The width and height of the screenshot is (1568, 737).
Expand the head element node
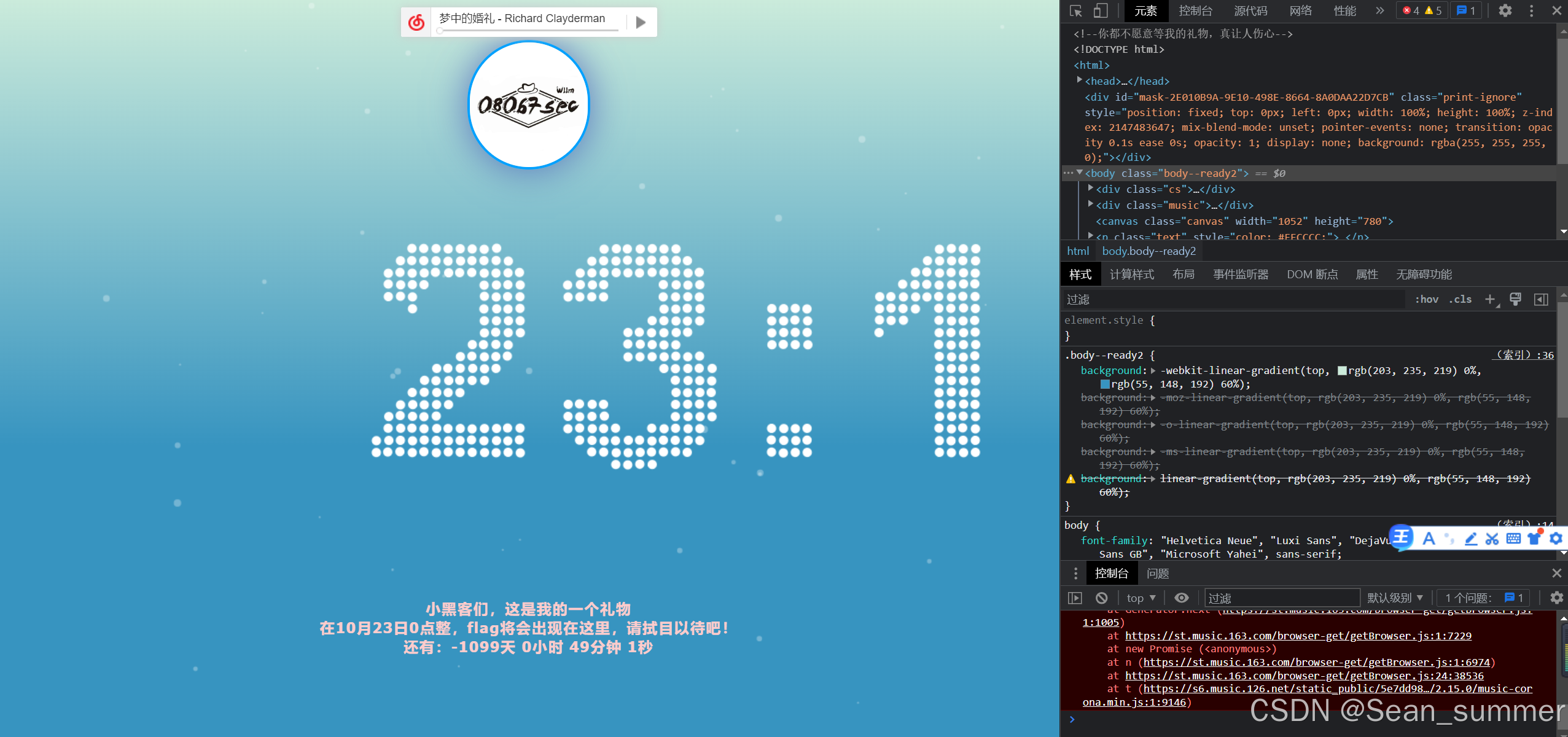(x=1079, y=80)
